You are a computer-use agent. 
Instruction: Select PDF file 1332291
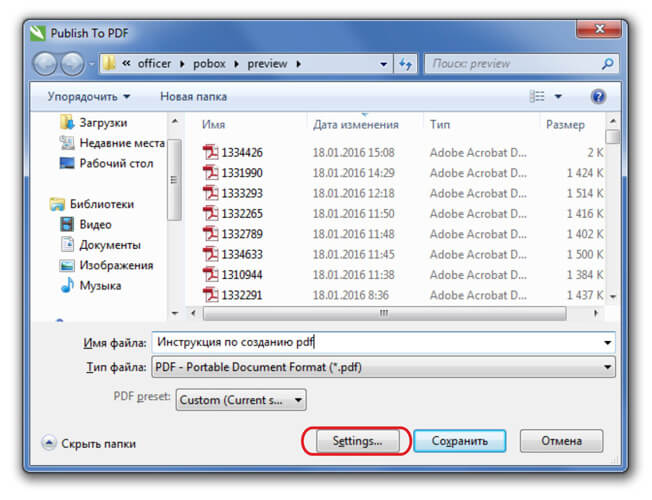click(x=241, y=294)
